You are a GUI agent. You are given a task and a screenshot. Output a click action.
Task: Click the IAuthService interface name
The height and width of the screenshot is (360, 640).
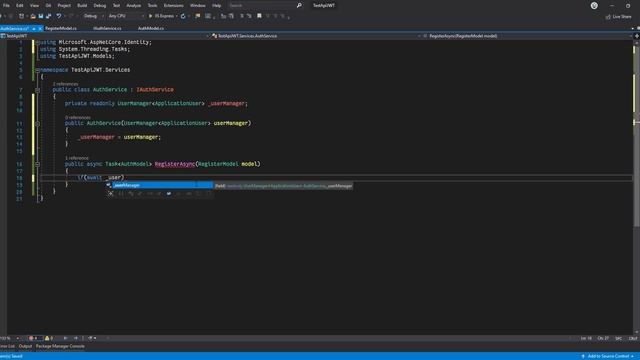155,90
